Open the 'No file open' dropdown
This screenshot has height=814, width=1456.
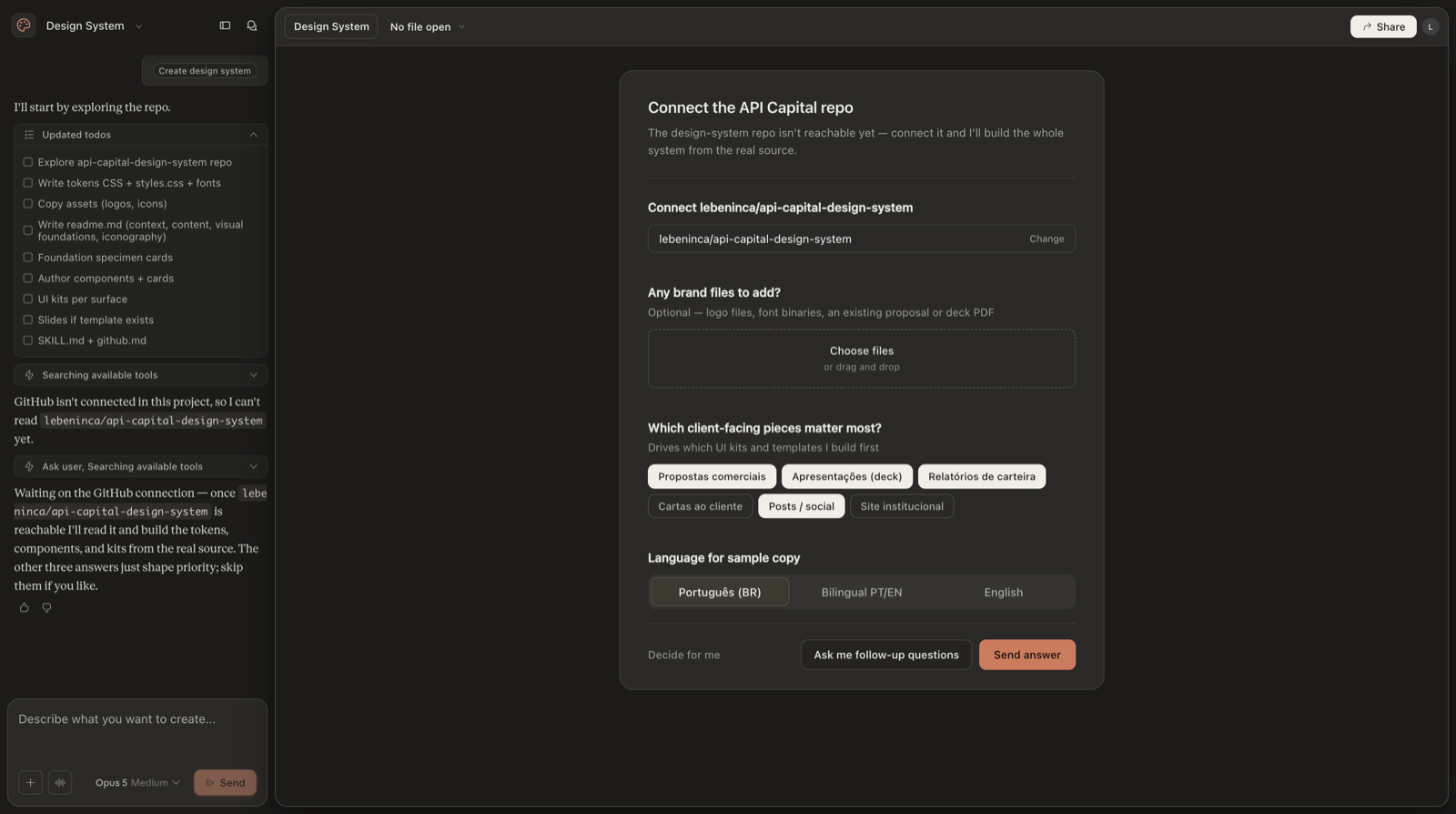(x=427, y=26)
